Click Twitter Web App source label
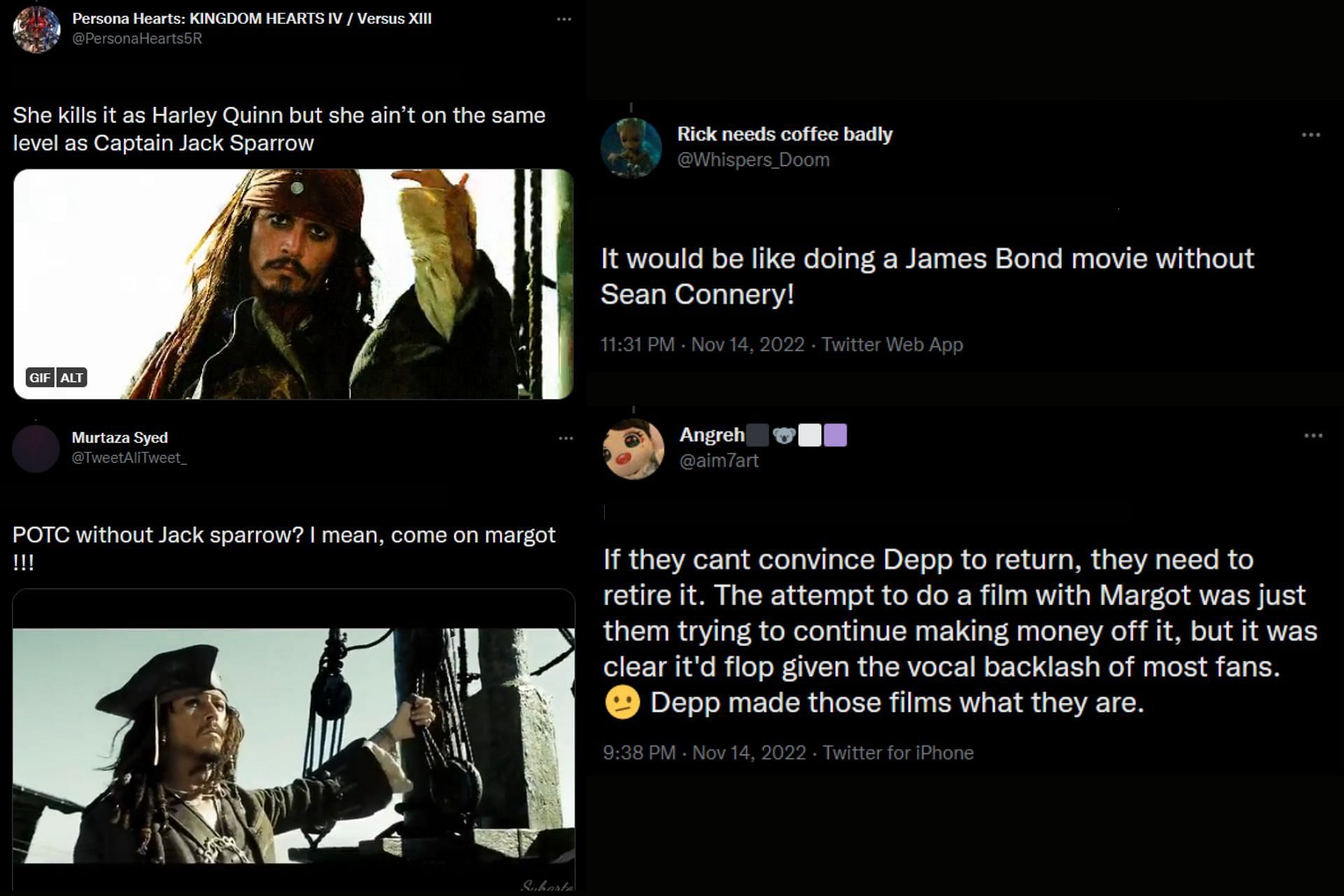Viewport: 1344px width, 896px height. tap(892, 344)
